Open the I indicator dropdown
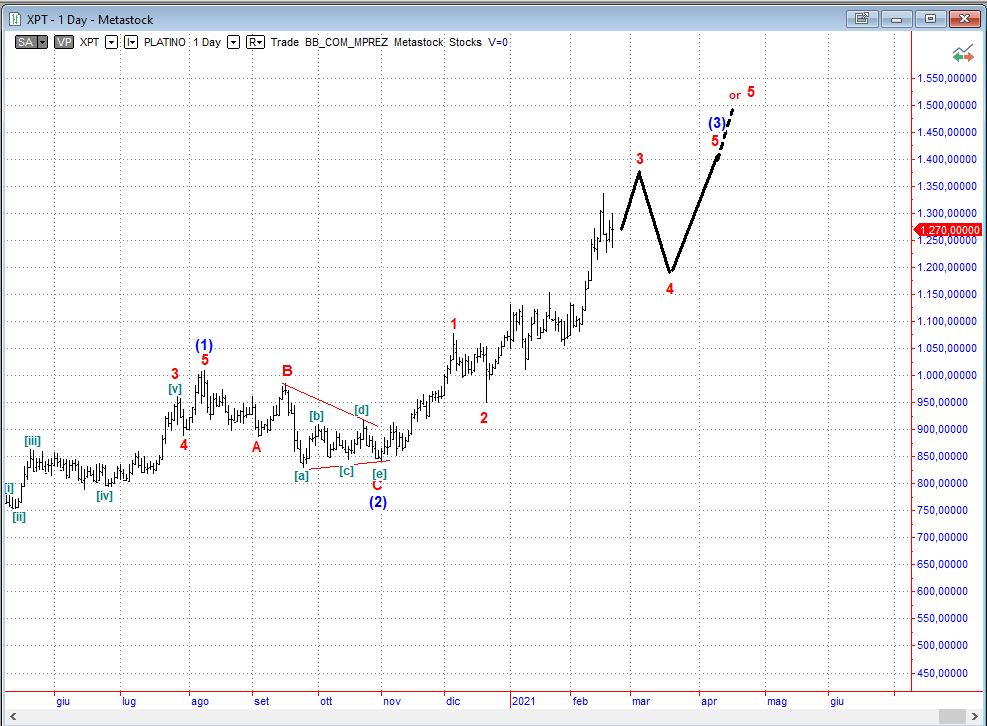 pos(131,42)
